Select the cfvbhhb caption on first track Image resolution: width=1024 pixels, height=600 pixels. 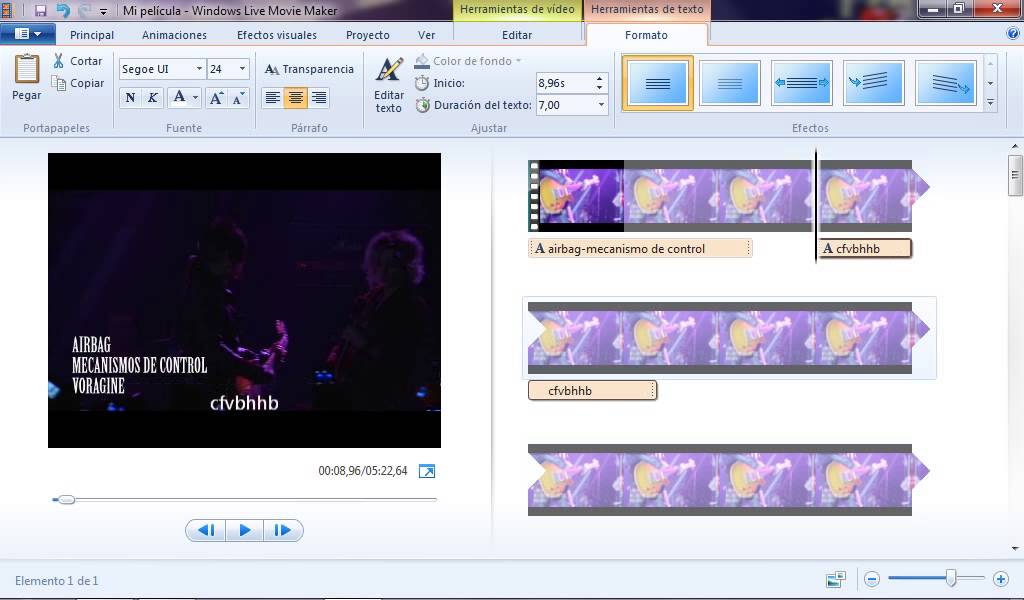click(865, 248)
